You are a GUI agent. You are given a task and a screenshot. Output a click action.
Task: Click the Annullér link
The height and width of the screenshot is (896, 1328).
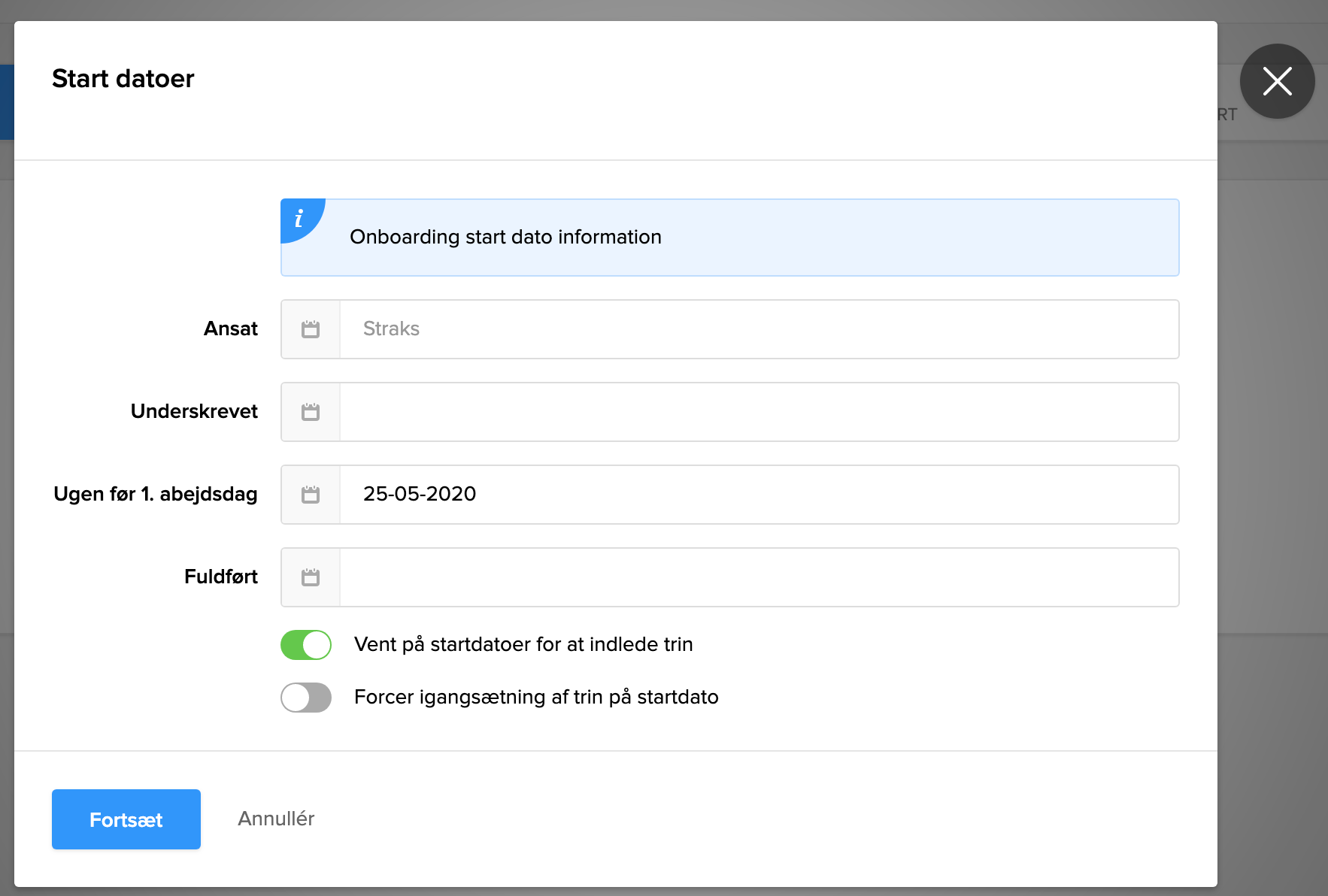pos(276,819)
